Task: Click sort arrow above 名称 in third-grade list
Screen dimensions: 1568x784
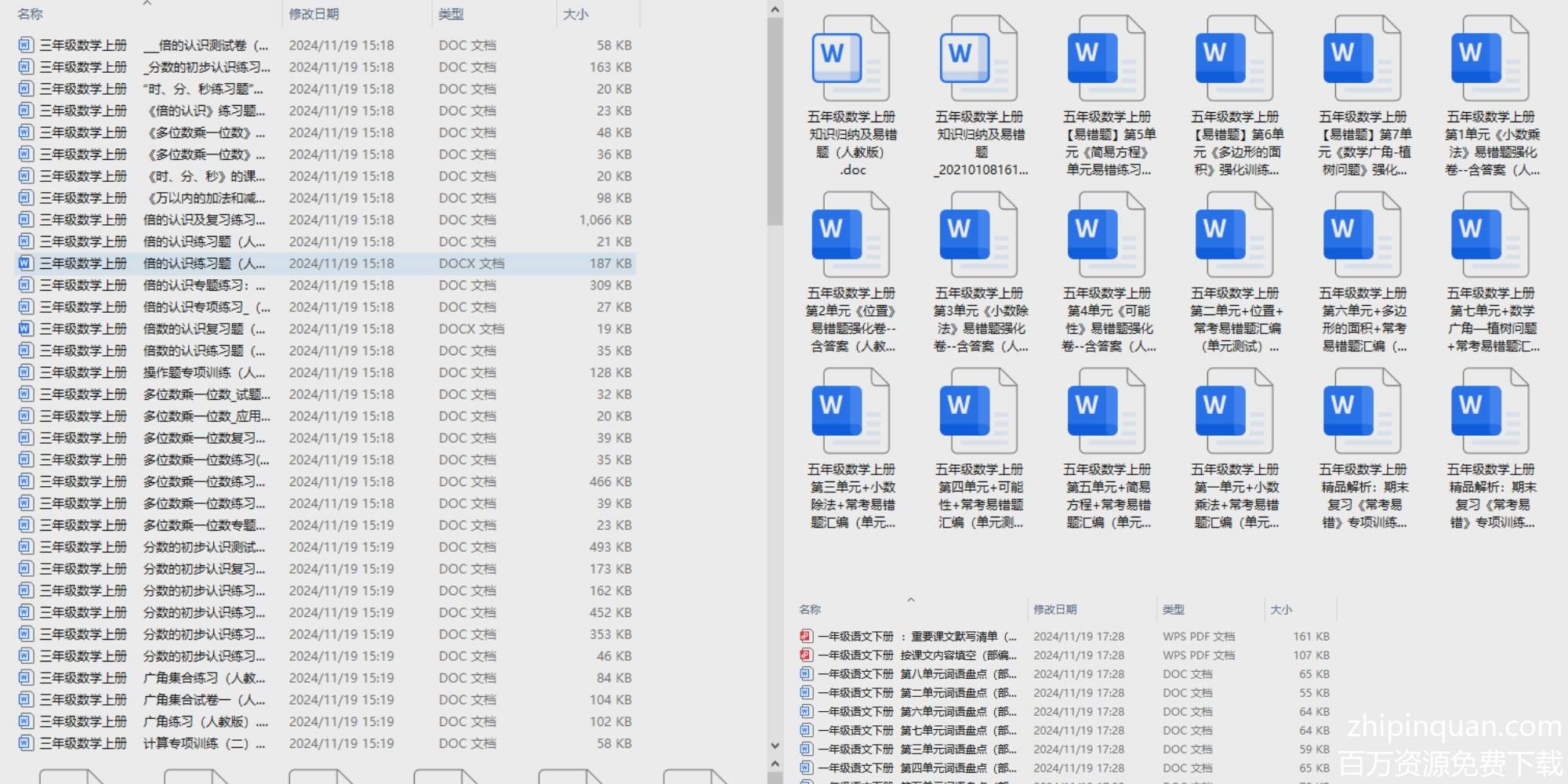Action: [147, 4]
